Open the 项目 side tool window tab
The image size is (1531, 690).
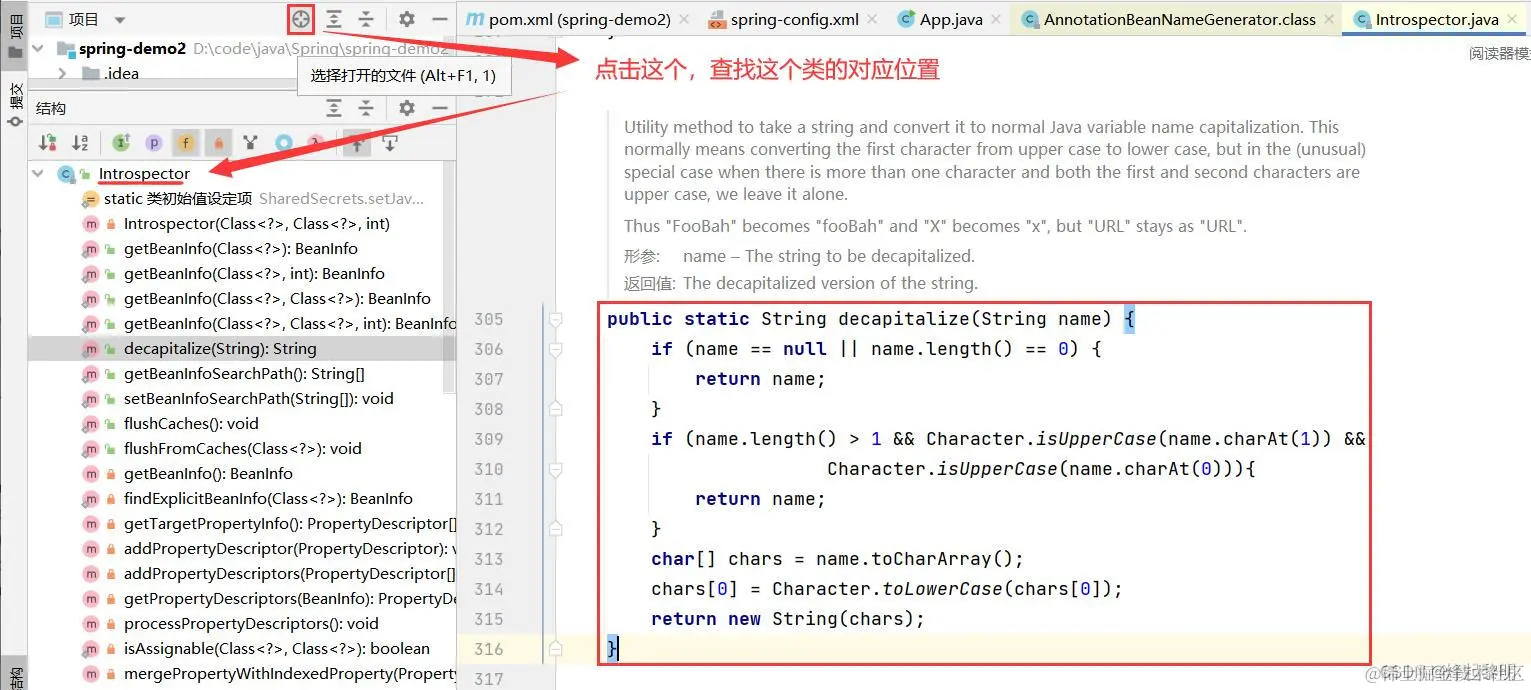14,36
